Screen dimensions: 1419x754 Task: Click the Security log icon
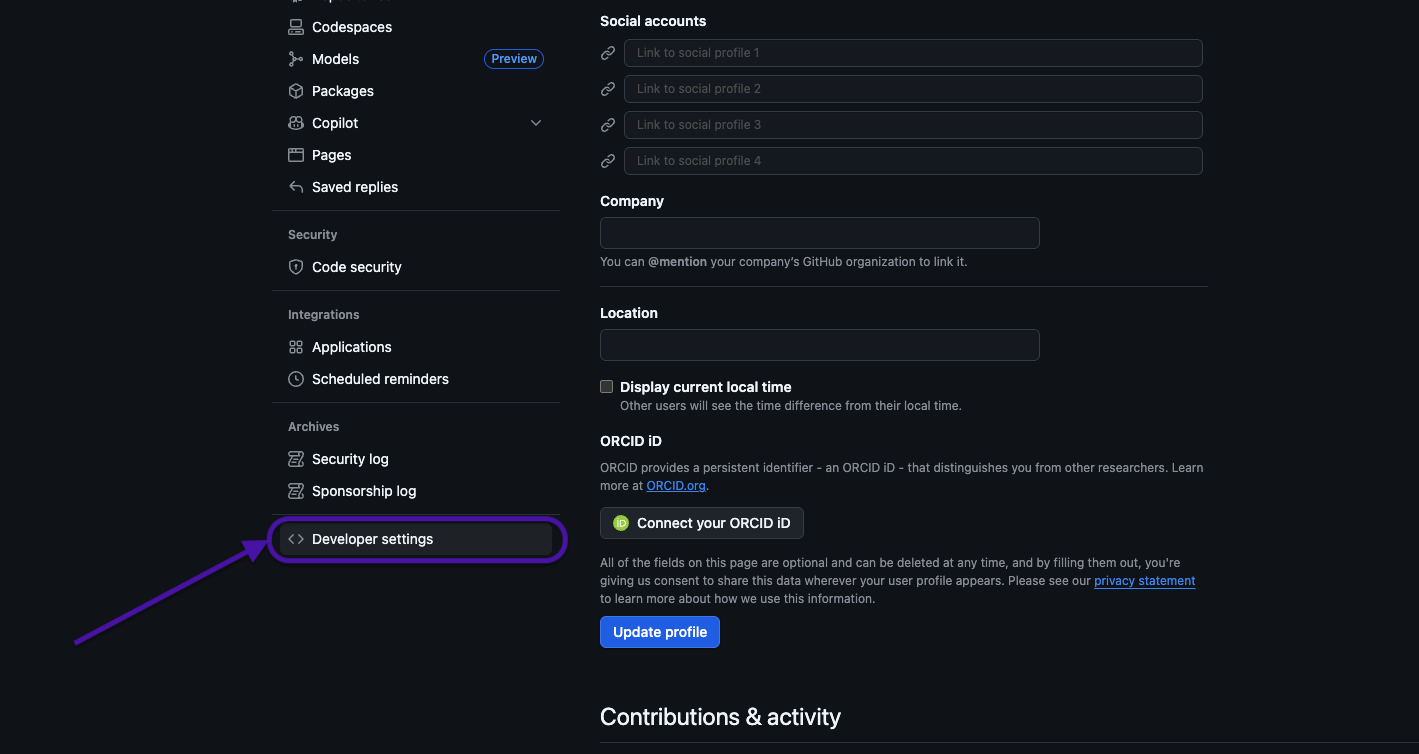point(296,459)
